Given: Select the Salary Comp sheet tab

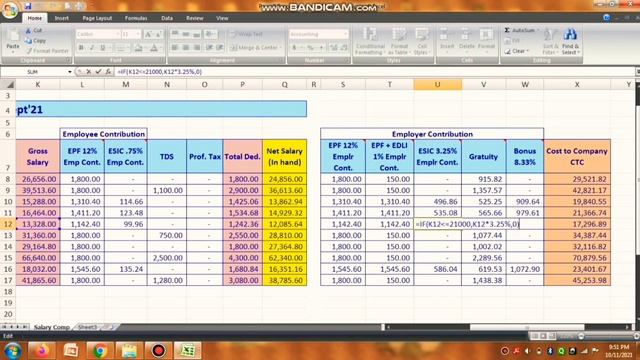Looking at the screenshot, I should pyautogui.click(x=51, y=327).
